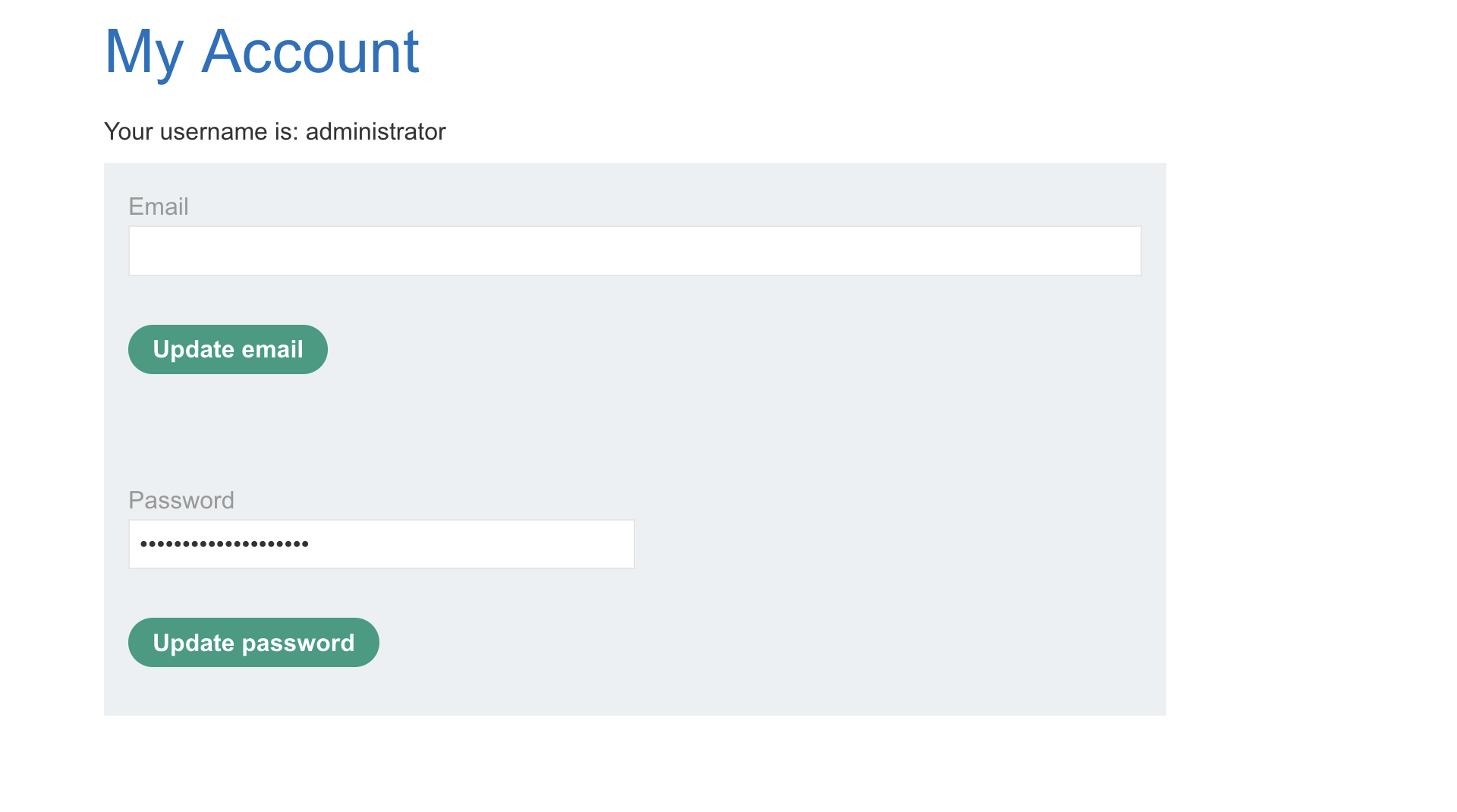1457x812 pixels.
Task: Focus the Email input field
Action: point(634,250)
